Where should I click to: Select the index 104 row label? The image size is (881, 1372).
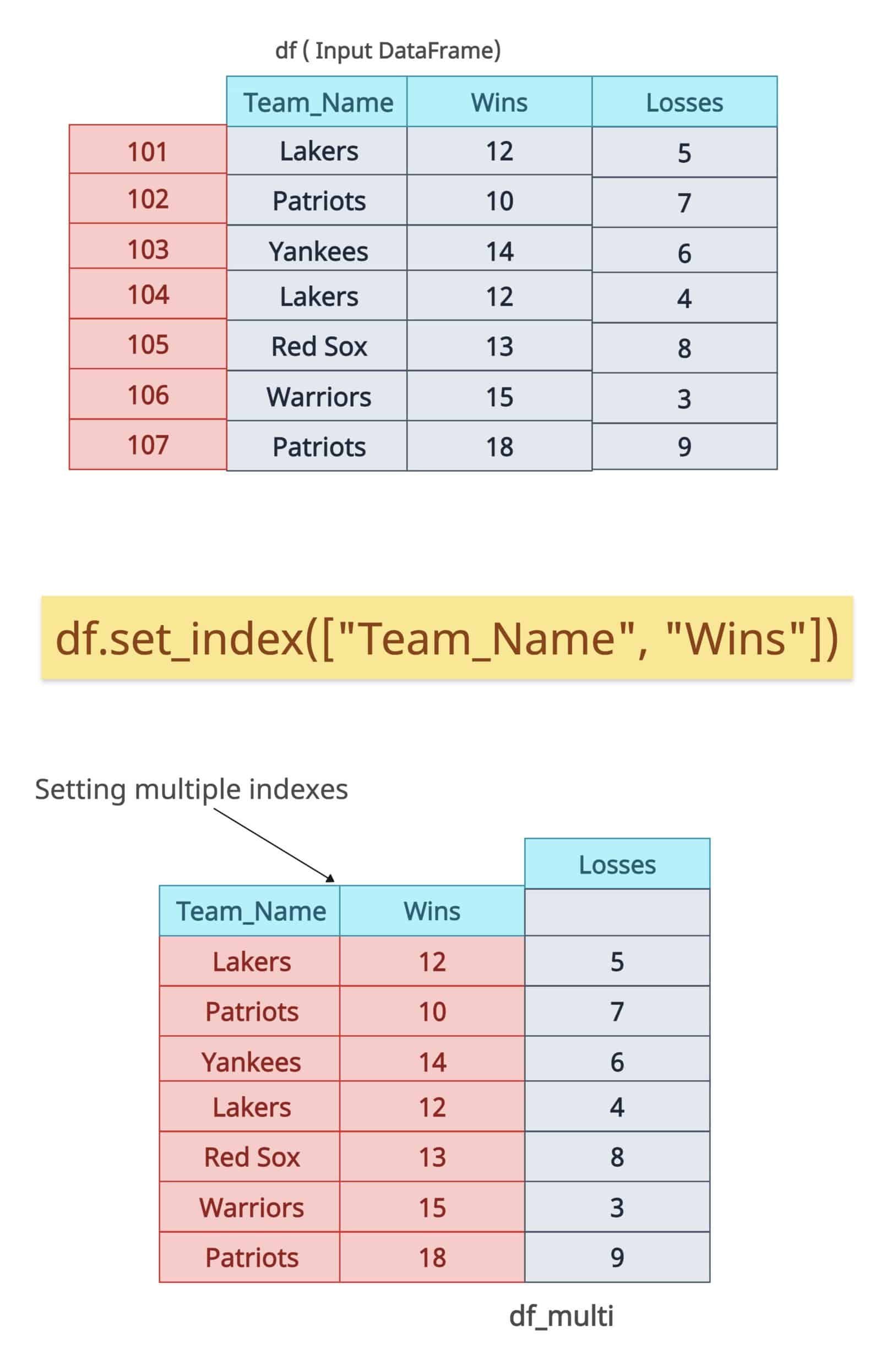pos(148,295)
